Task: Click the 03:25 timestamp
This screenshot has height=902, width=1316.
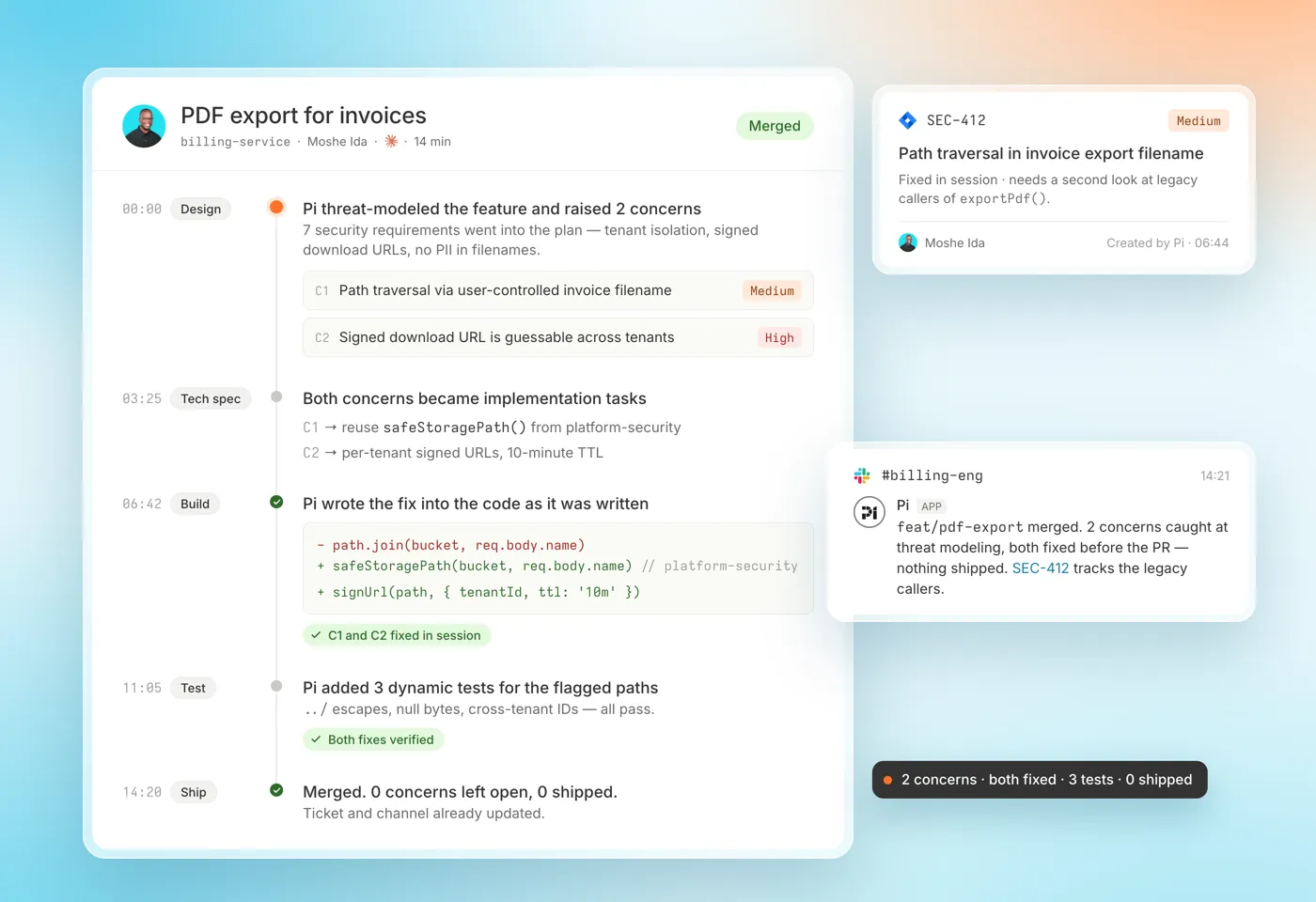Action: click(142, 398)
